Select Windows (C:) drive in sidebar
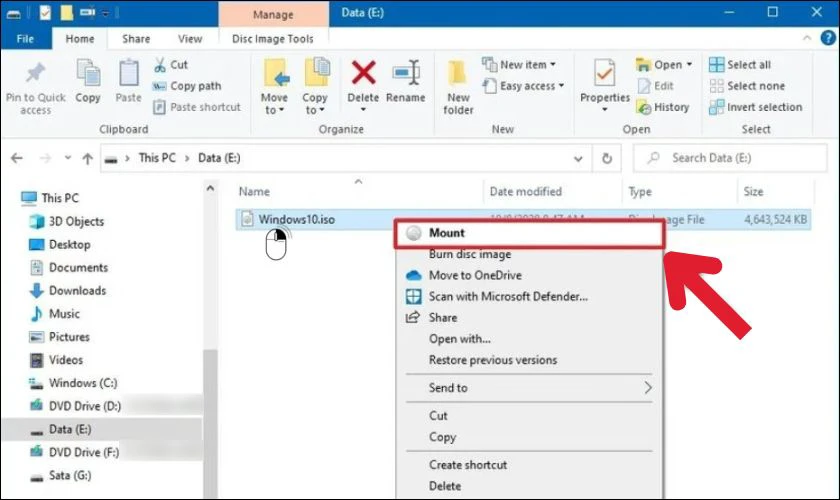The image size is (840, 500). click(73, 383)
